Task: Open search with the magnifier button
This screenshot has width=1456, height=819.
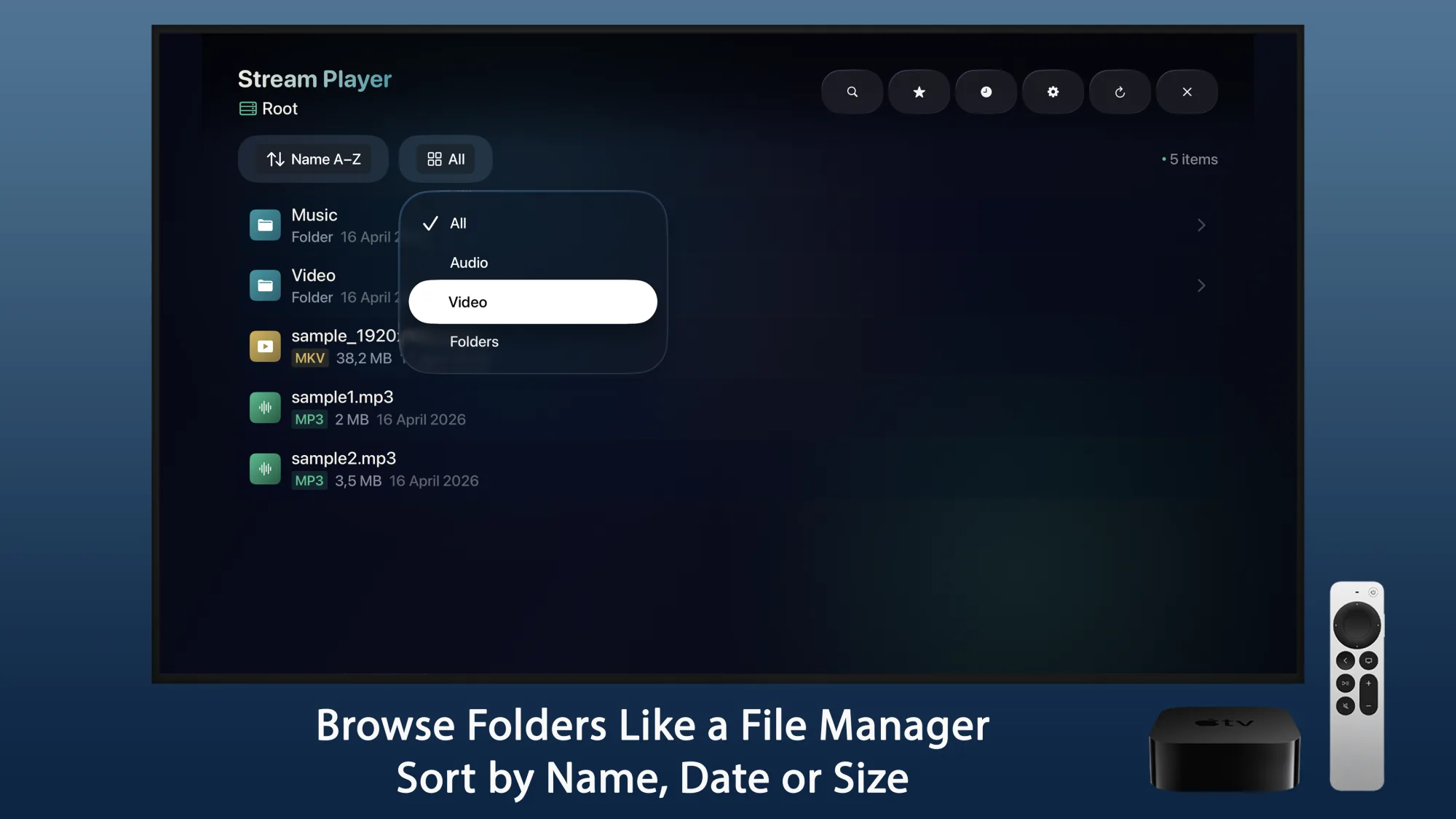Action: (852, 92)
